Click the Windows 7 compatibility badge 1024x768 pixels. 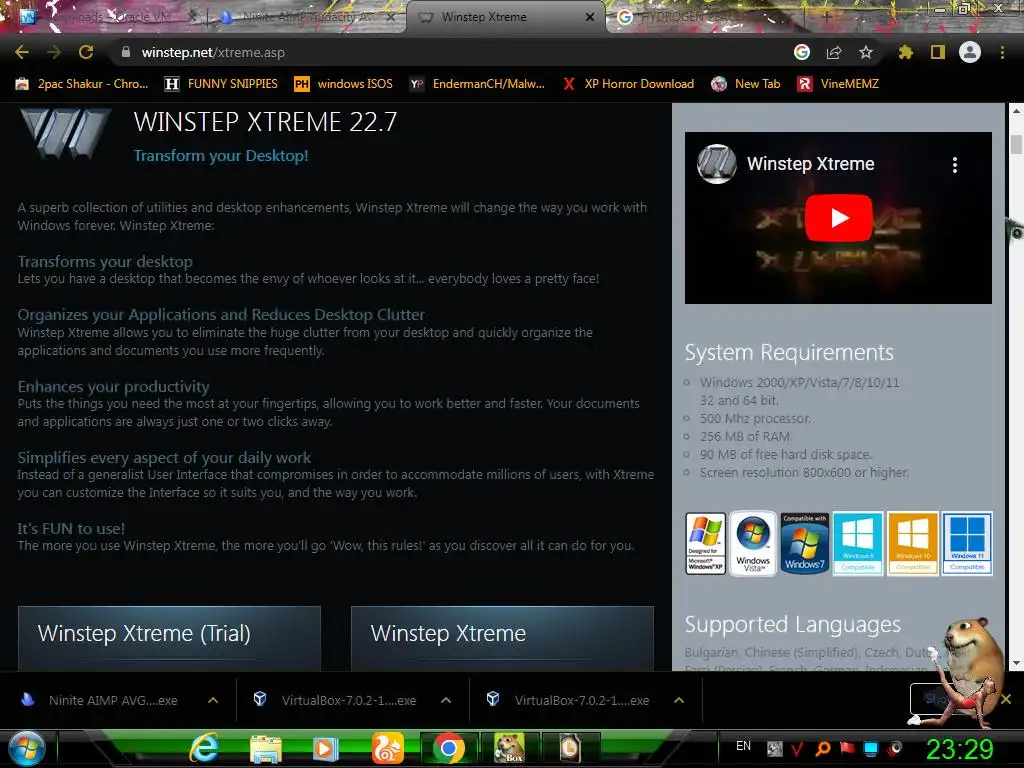pyautogui.click(x=805, y=543)
